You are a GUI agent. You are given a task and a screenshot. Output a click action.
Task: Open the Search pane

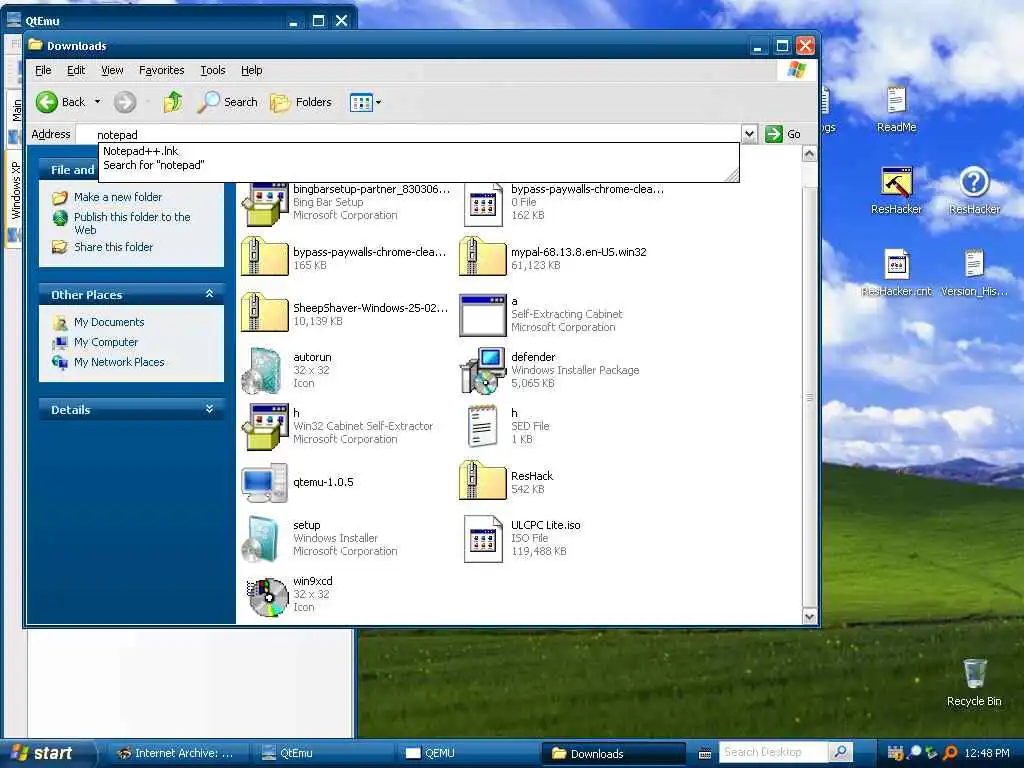point(228,102)
